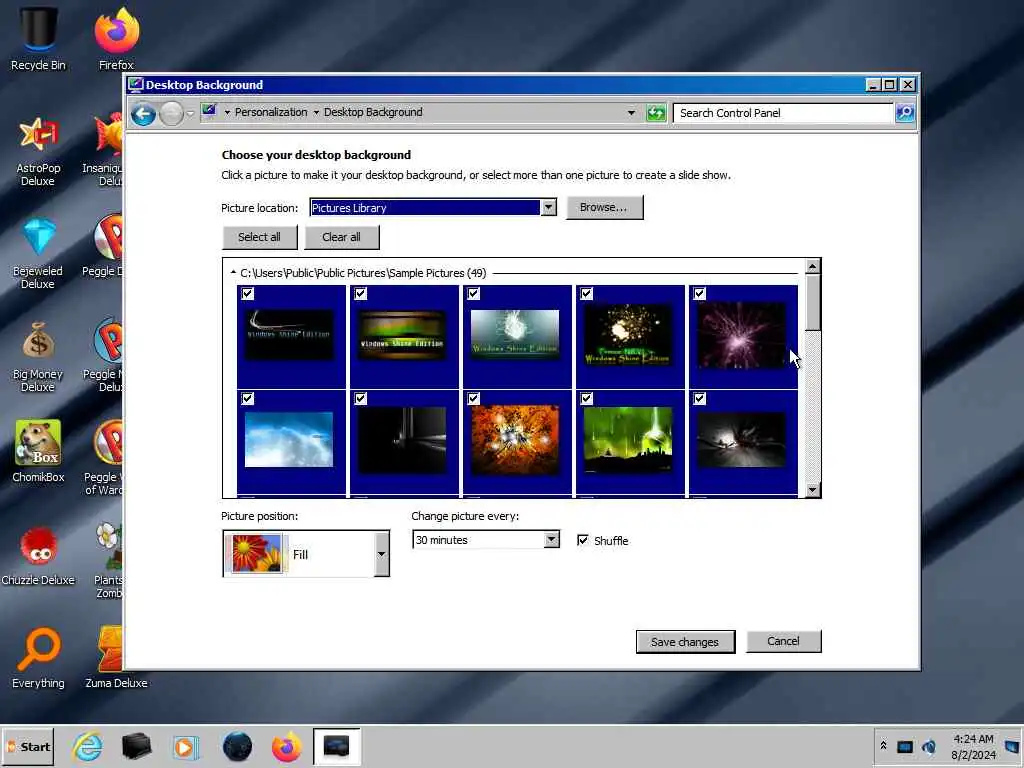Click the volume speaker tray icon
Viewport: 1024px width, 768px height.
point(929,746)
